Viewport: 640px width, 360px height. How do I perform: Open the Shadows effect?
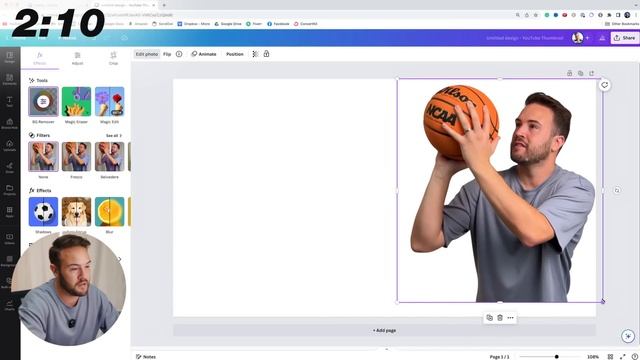43,211
